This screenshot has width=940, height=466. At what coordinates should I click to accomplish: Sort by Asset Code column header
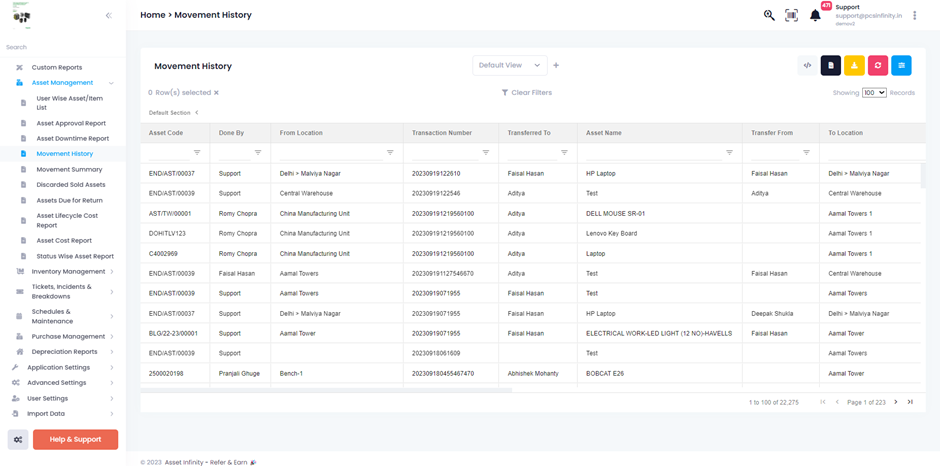pos(166,133)
